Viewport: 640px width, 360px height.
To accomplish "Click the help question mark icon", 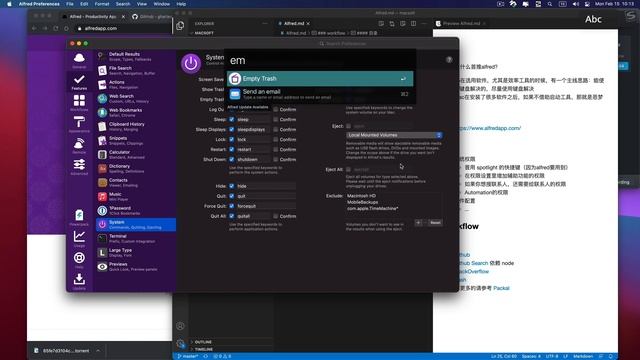I will tap(449, 60).
